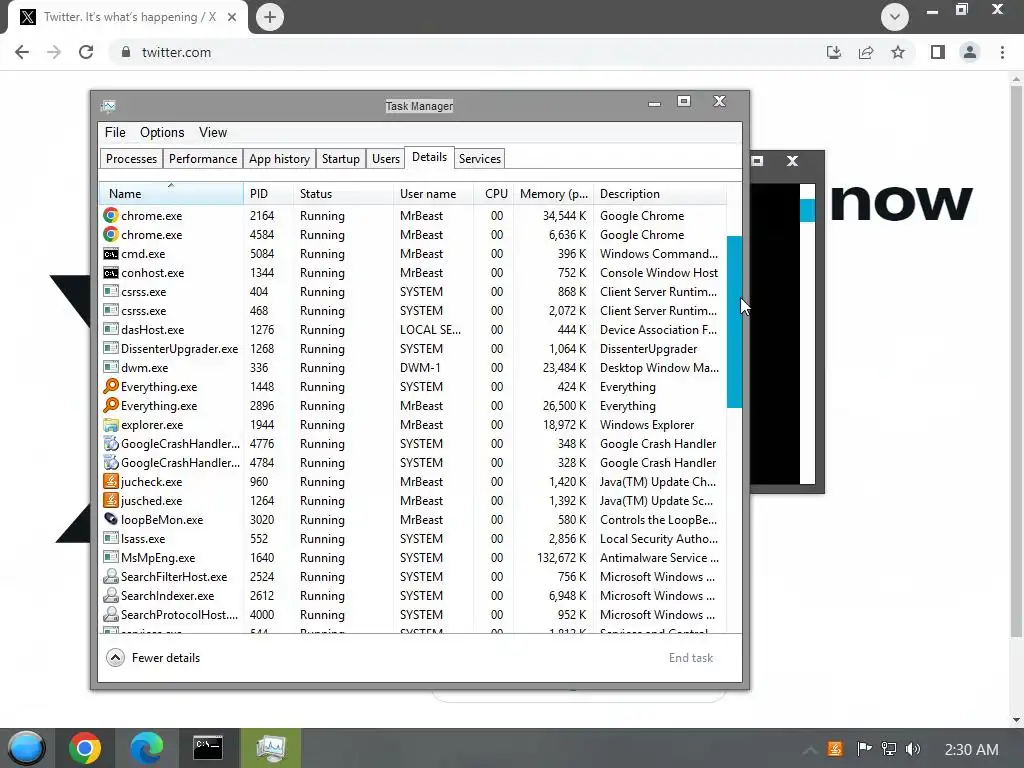Sort by the Status column header
The width and height of the screenshot is (1024, 768).
click(x=343, y=194)
